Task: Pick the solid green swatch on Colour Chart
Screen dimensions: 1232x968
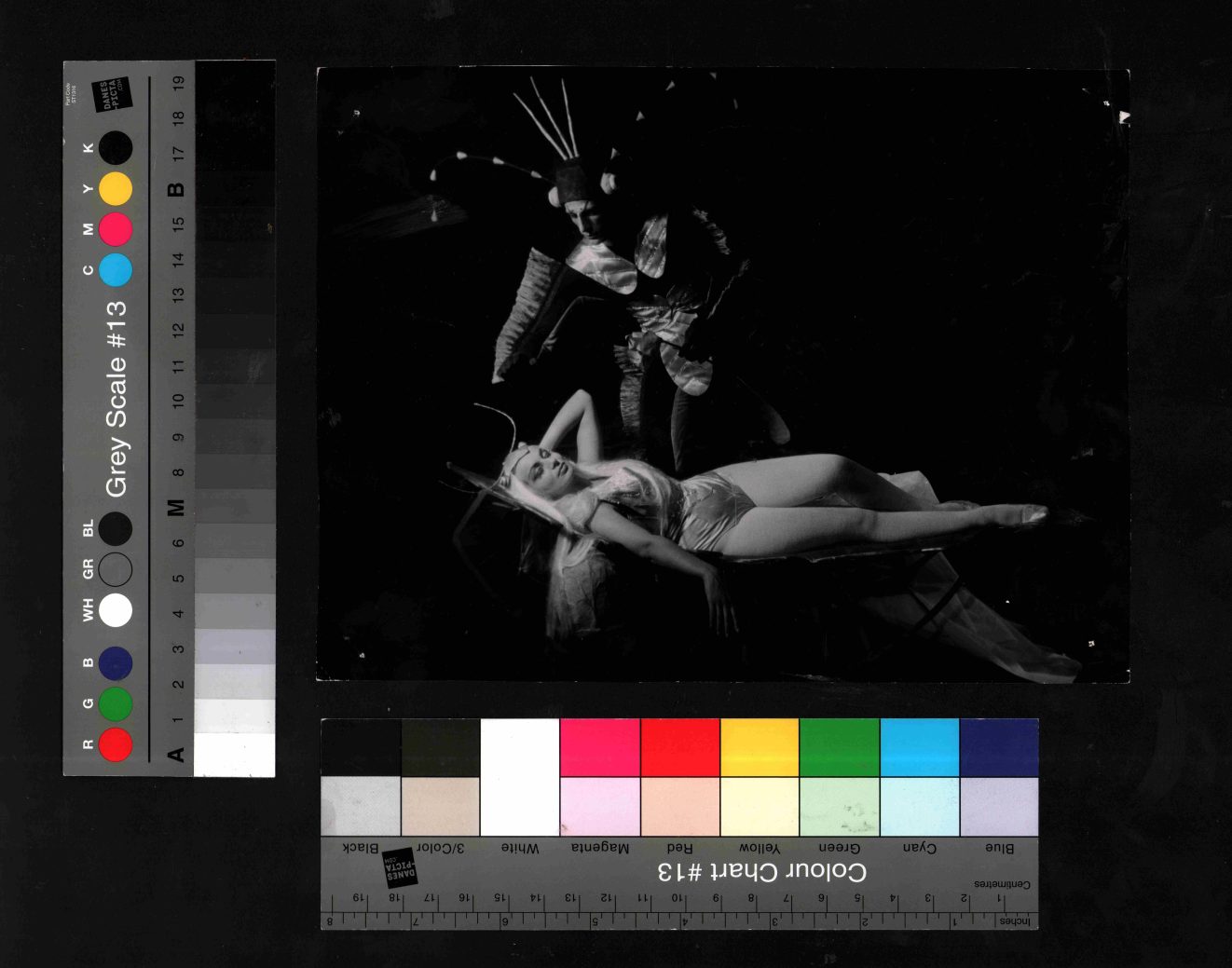Action: [839, 747]
